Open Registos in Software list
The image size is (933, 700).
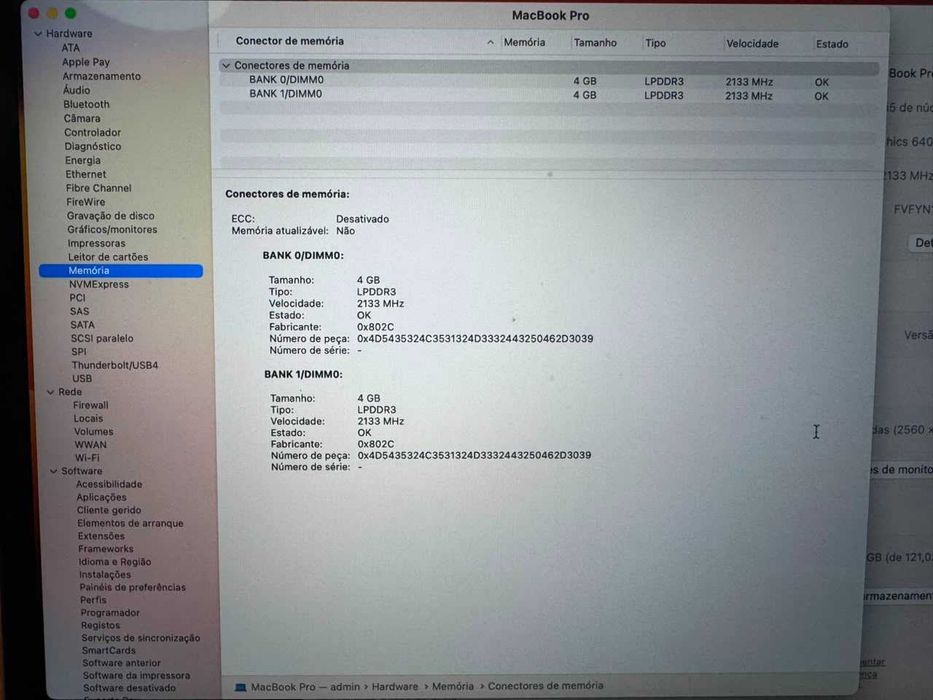[x=100, y=625]
